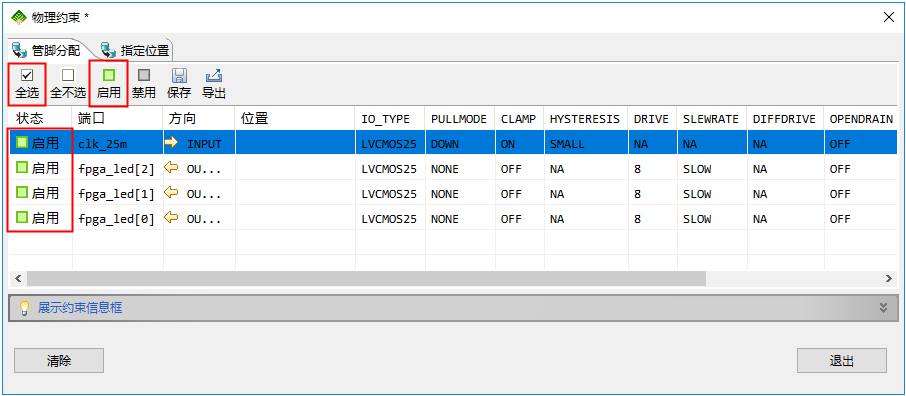Save constraints with the 保存 icon
The height and width of the screenshot is (396, 906).
tap(179, 75)
